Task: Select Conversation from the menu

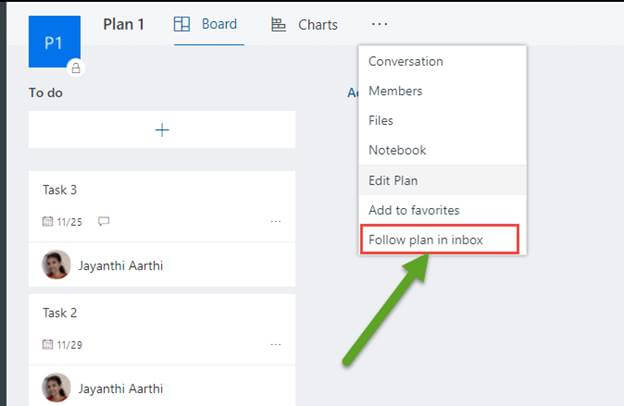Action: tap(443, 61)
